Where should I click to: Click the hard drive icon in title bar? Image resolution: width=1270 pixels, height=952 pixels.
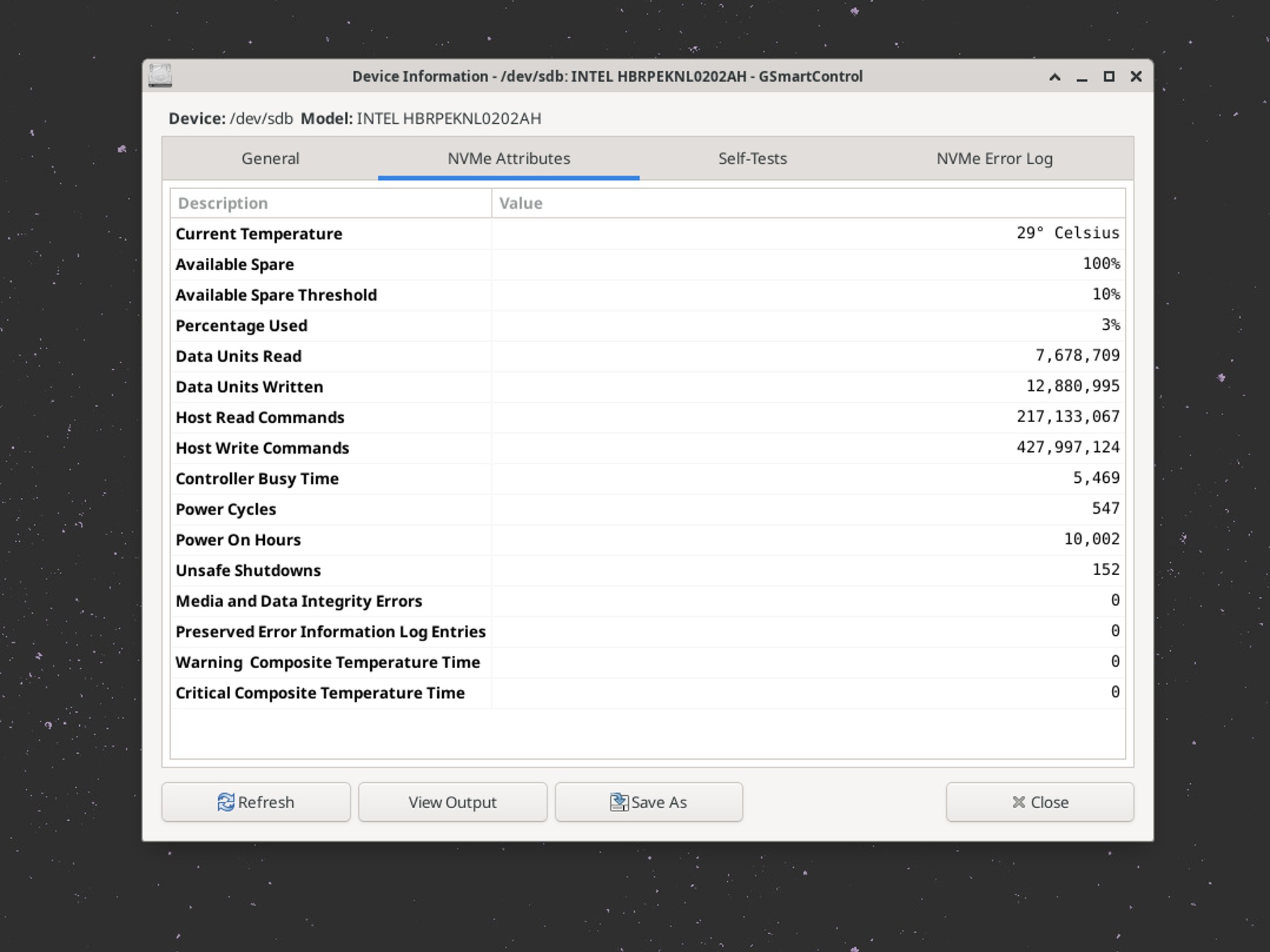[160, 76]
